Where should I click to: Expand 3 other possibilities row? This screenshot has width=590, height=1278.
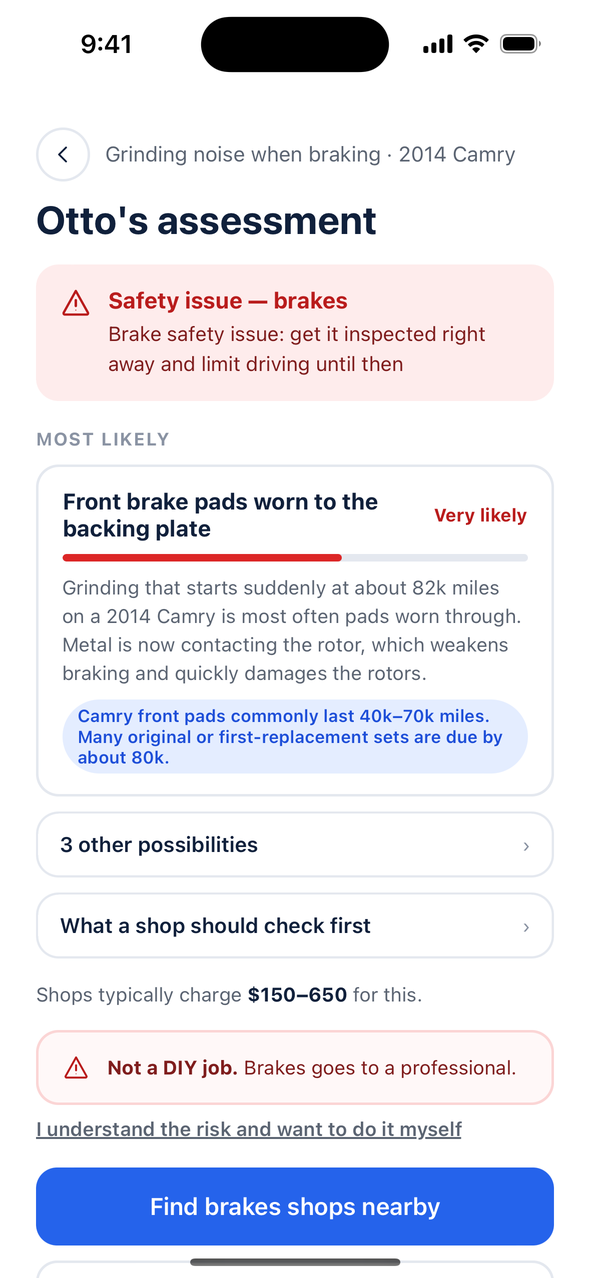(x=295, y=845)
